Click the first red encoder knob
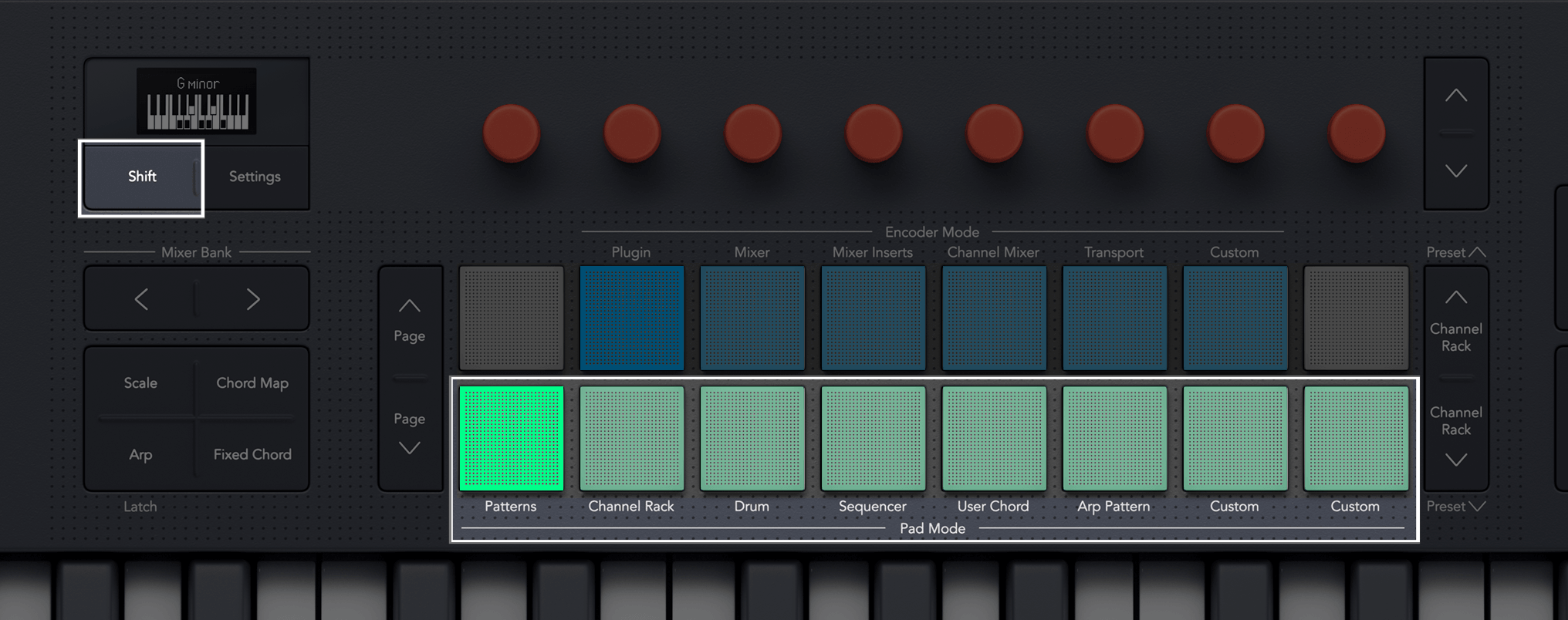Screen dimensions: 1568x620 [512, 133]
